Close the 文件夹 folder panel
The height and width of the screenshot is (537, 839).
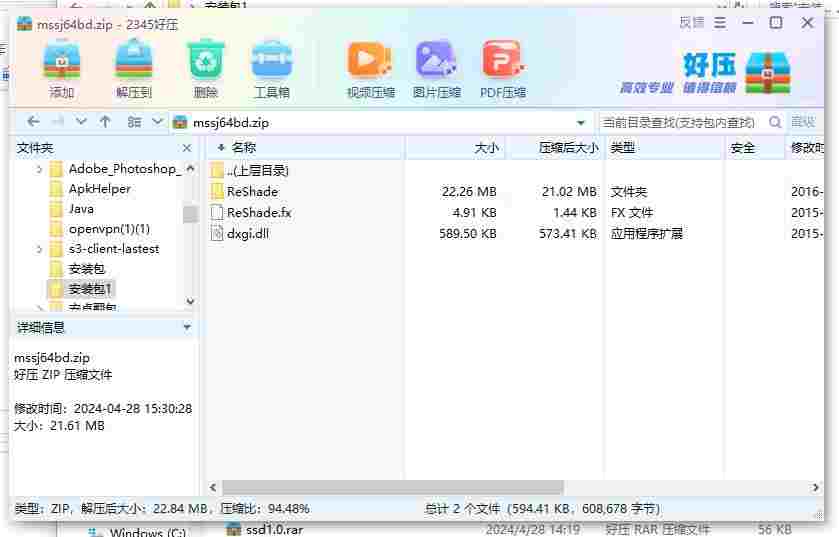pyautogui.click(x=187, y=148)
